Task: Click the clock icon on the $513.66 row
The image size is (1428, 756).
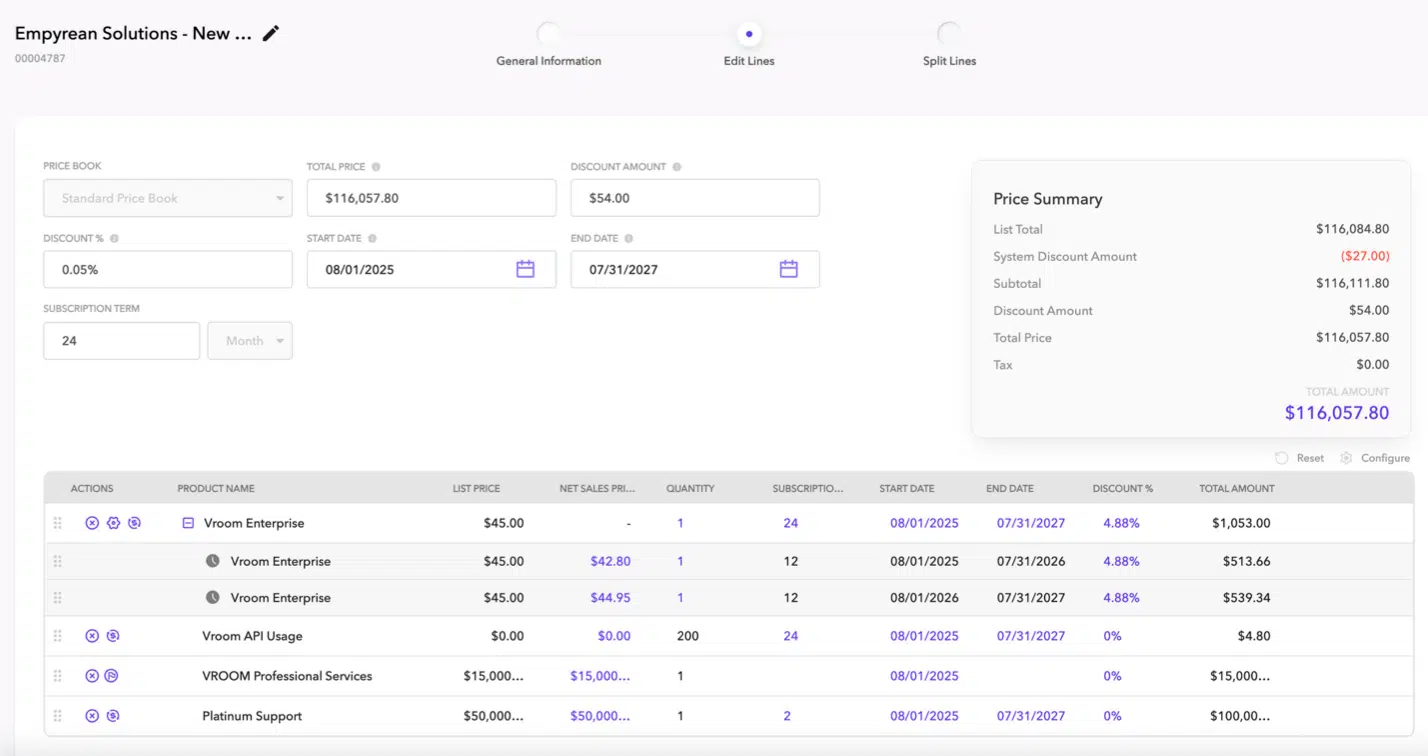Action: coord(212,561)
